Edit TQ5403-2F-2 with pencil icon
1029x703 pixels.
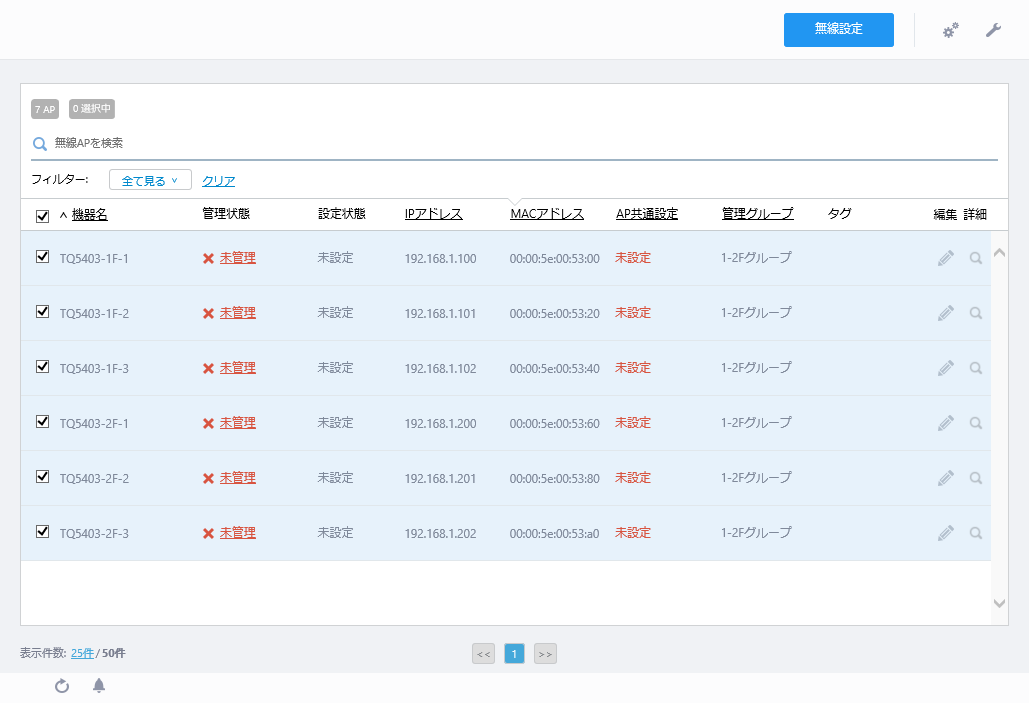(x=946, y=478)
